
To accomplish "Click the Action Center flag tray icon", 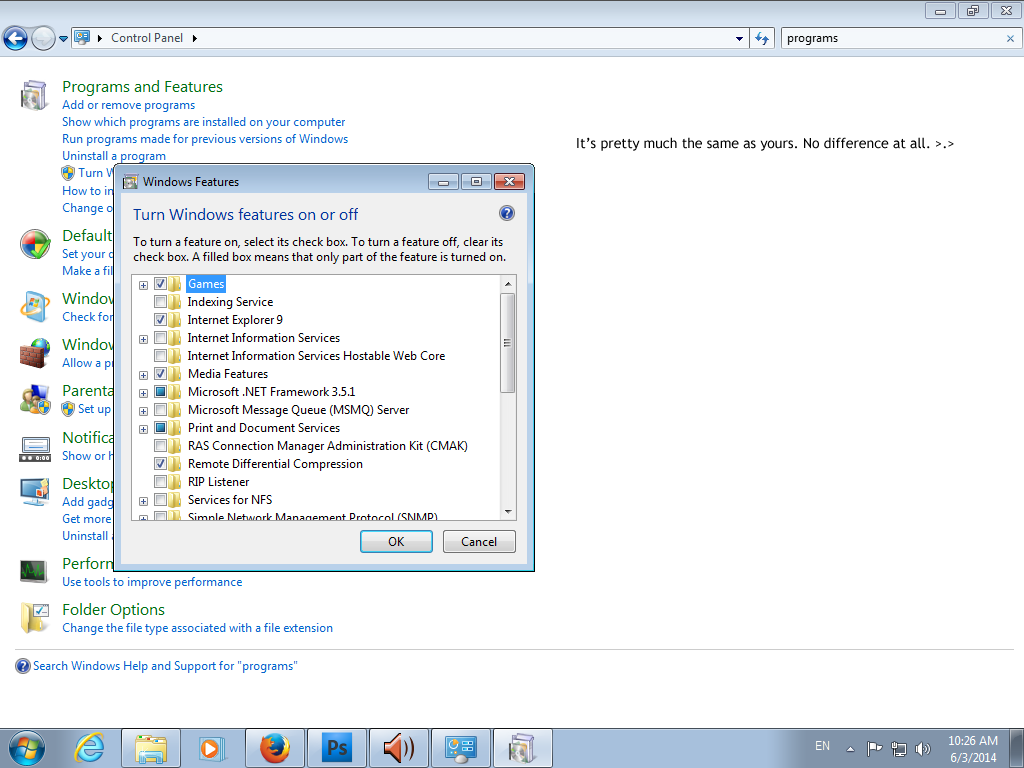I will (x=874, y=748).
